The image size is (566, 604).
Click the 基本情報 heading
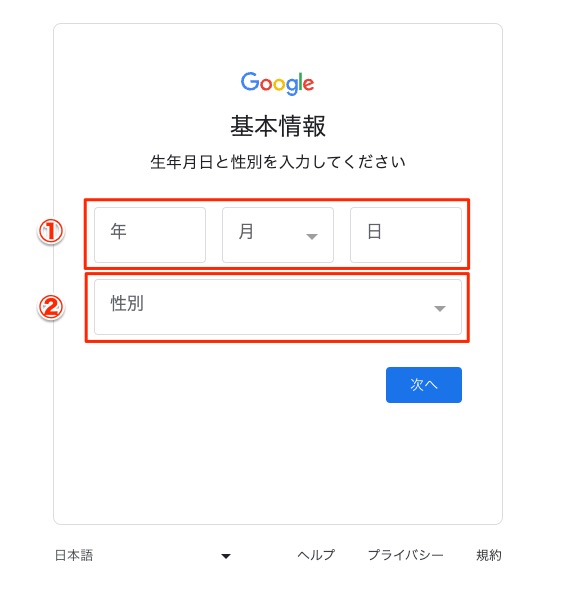click(x=278, y=126)
